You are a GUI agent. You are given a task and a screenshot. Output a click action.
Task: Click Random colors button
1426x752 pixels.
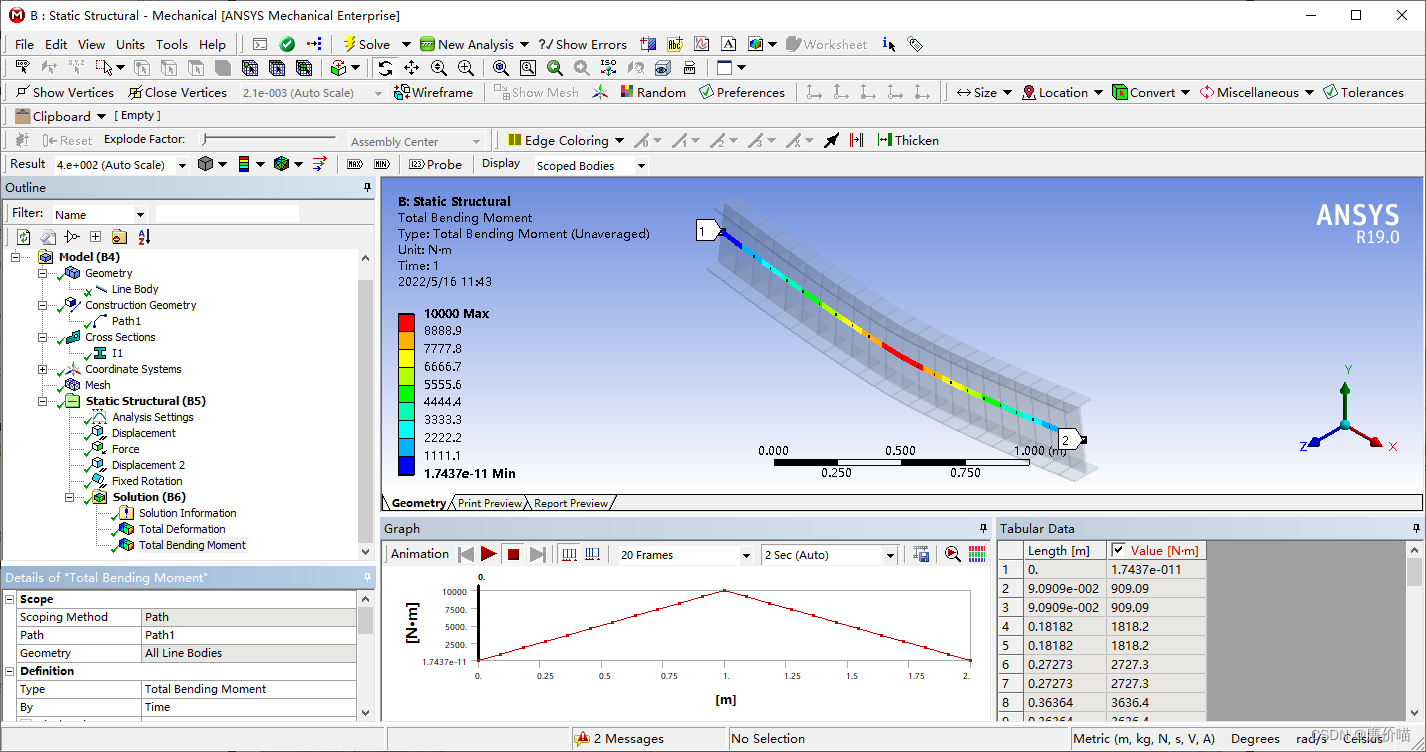click(x=652, y=92)
